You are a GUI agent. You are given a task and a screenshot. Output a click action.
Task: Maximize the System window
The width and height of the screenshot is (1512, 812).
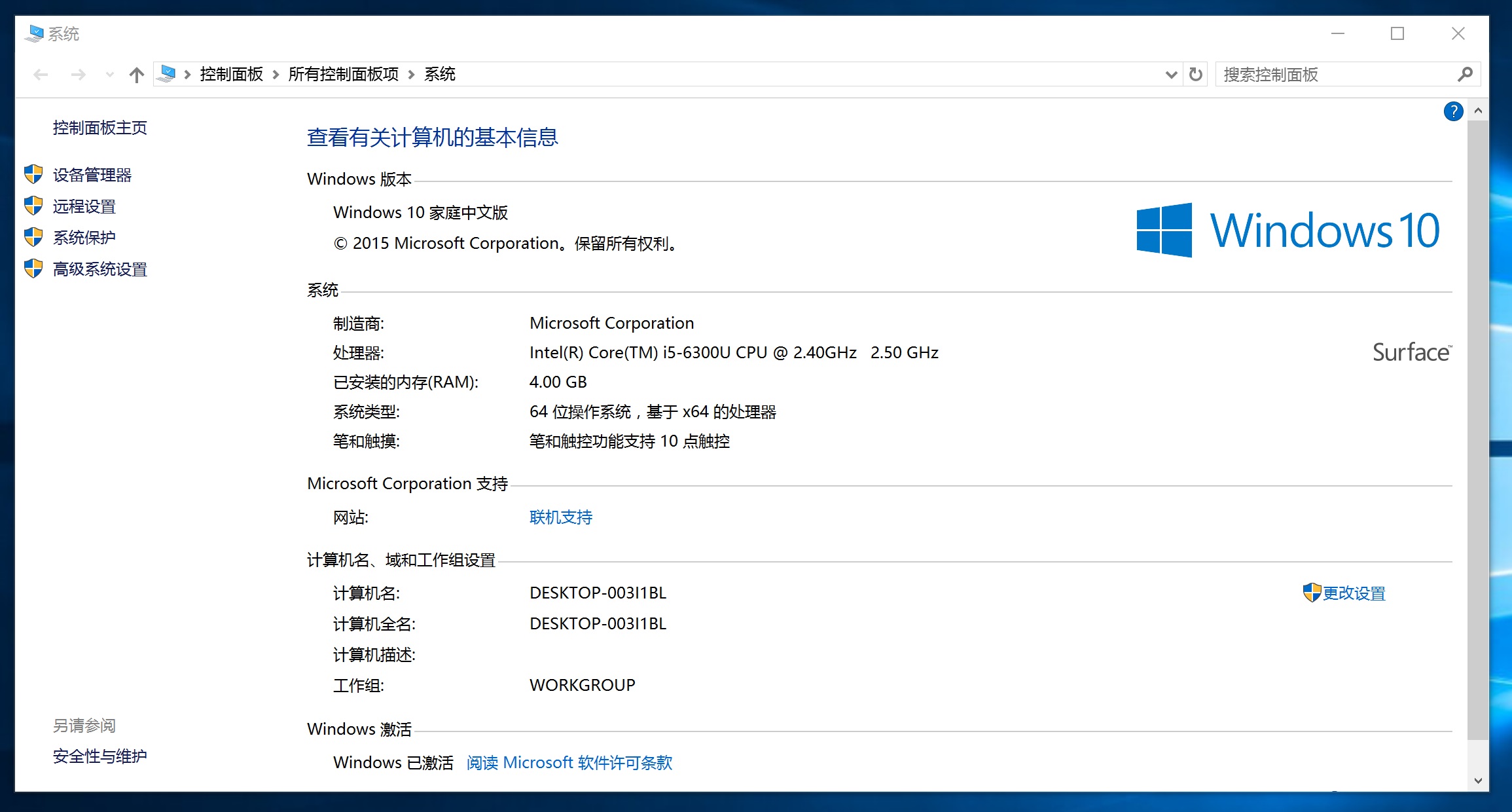[1397, 33]
